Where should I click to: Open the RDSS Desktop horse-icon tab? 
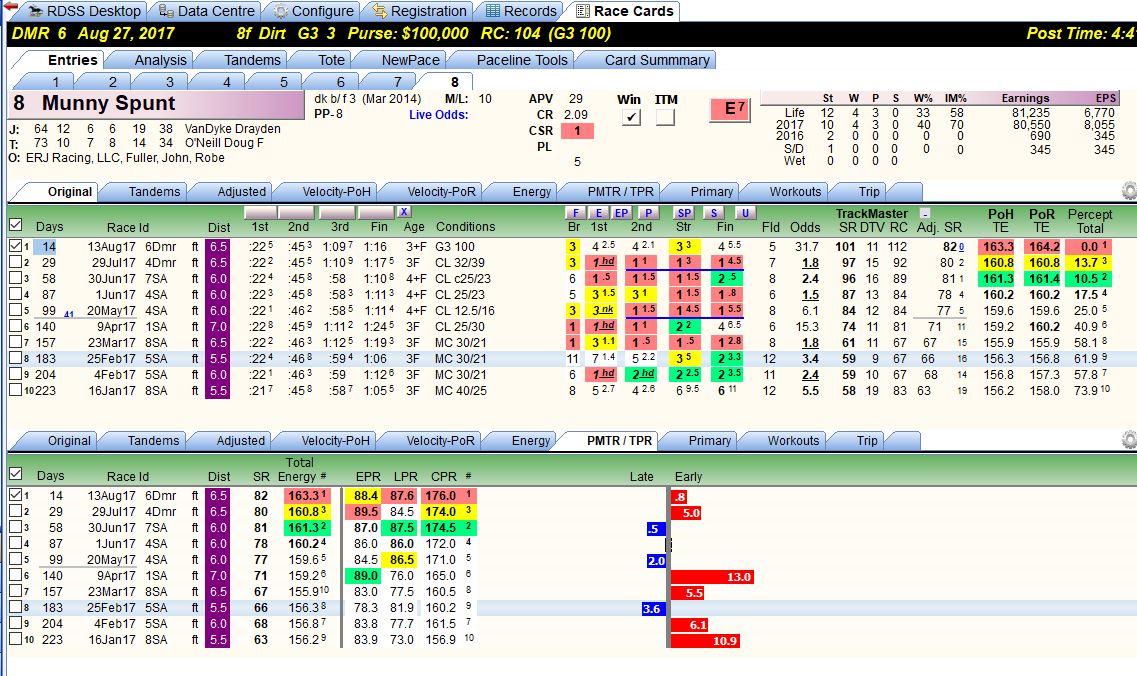tap(85, 11)
